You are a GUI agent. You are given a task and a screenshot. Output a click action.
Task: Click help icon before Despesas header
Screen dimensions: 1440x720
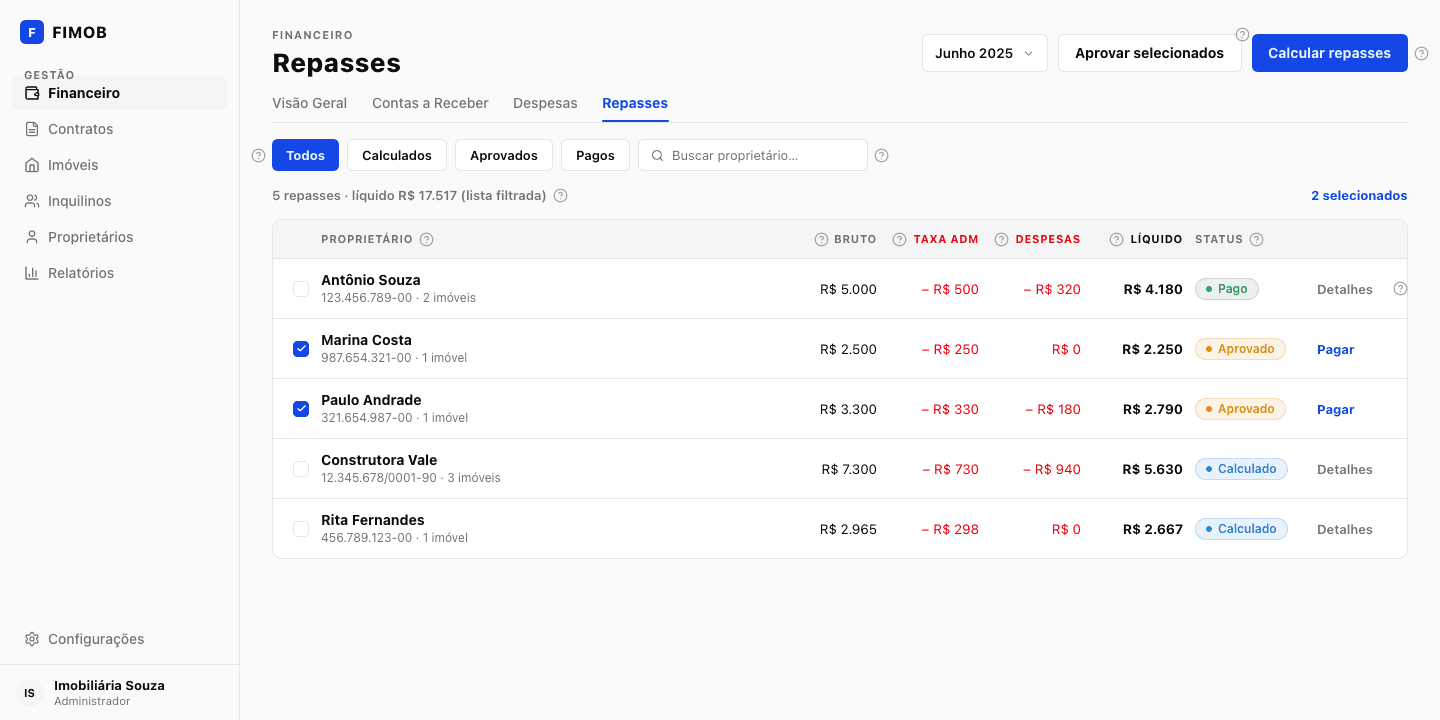1001,239
